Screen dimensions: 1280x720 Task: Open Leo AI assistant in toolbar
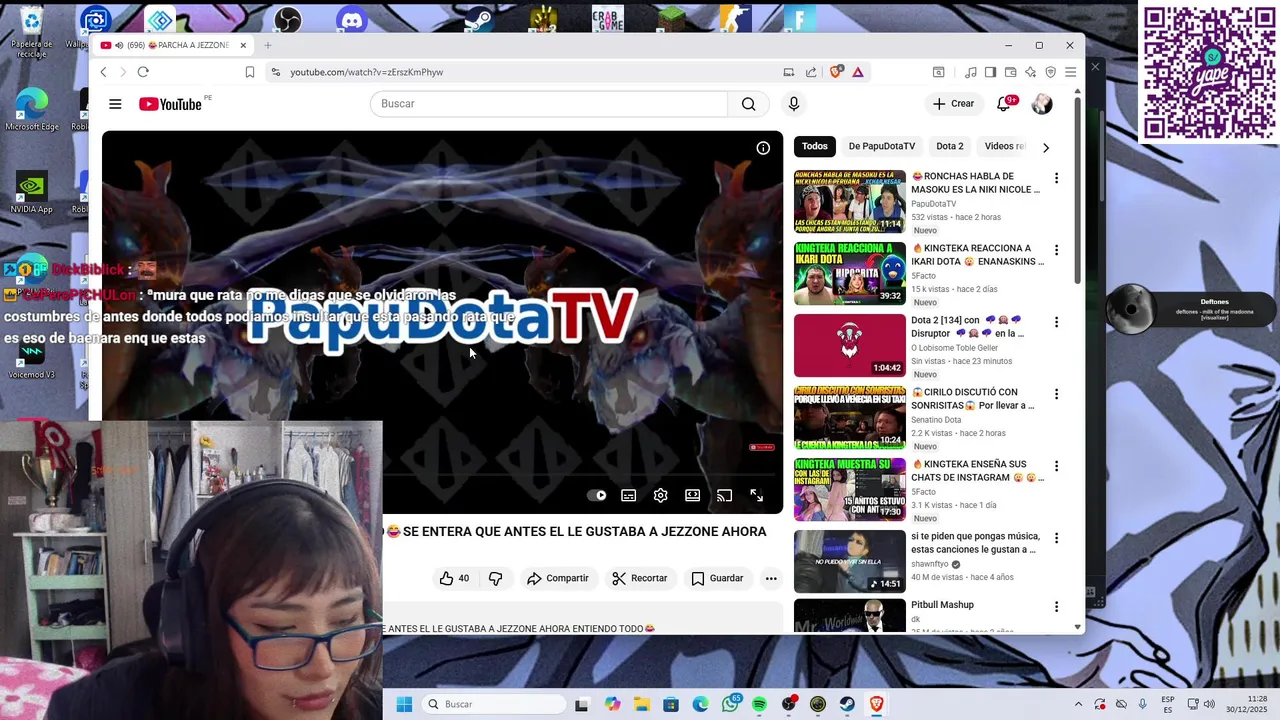pyautogui.click(x=1030, y=72)
